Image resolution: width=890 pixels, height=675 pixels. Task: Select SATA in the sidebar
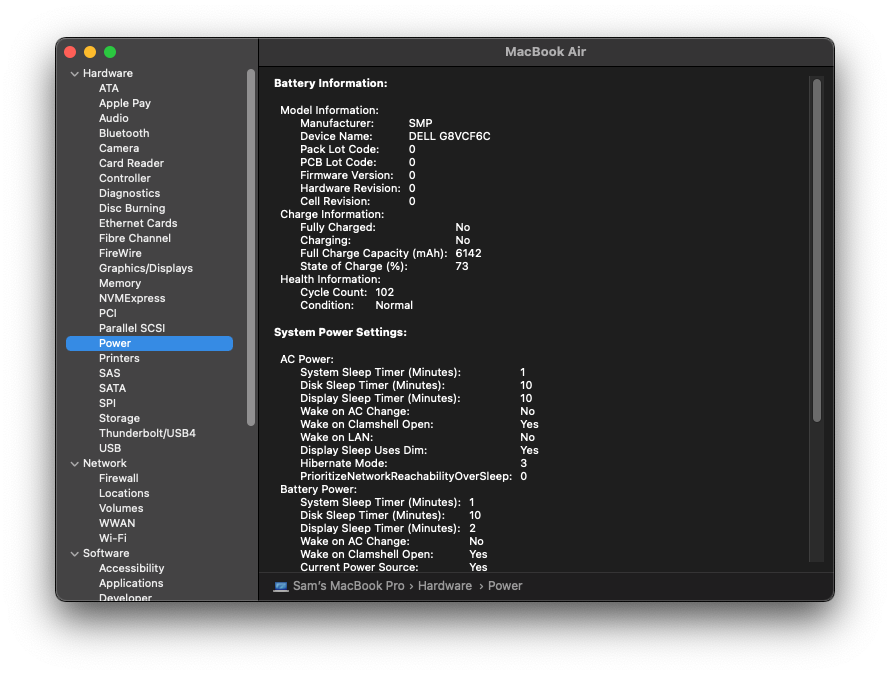coord(112,388)
